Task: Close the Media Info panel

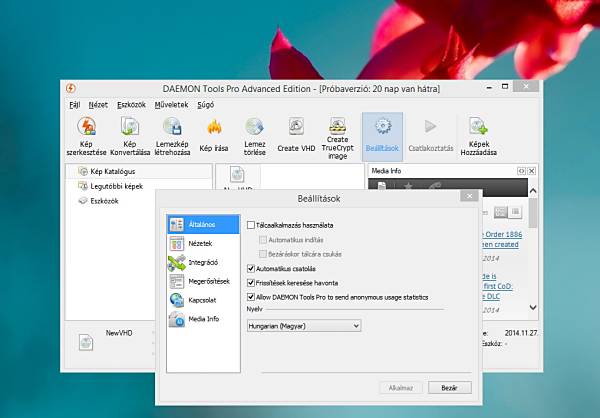Action: (x=532, y=171)
